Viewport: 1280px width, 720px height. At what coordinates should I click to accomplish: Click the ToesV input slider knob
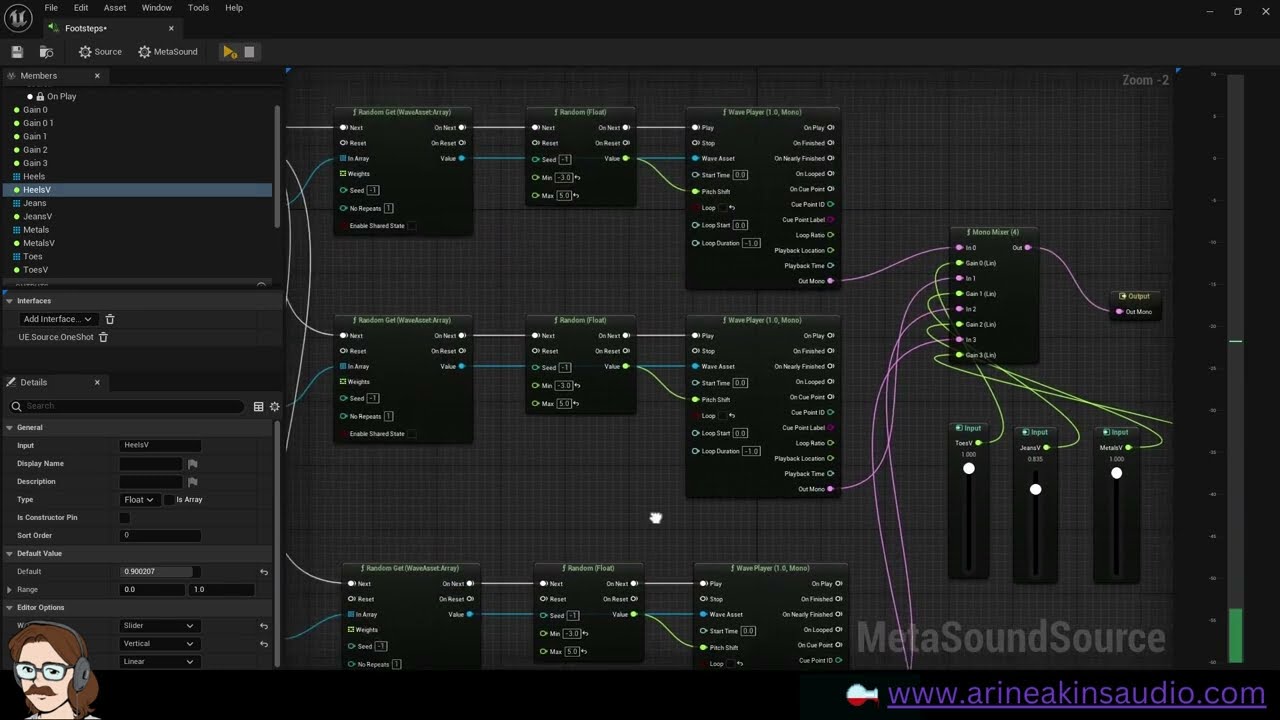click(968, 469)
